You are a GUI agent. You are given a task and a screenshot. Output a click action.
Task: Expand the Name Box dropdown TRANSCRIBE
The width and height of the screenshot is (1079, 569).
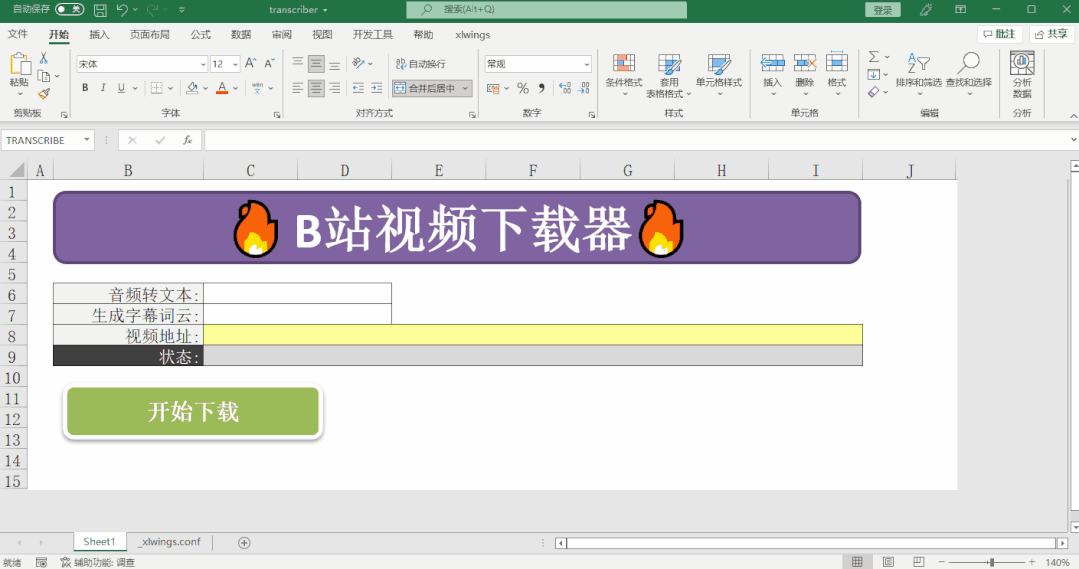click(x=87, y=140)
